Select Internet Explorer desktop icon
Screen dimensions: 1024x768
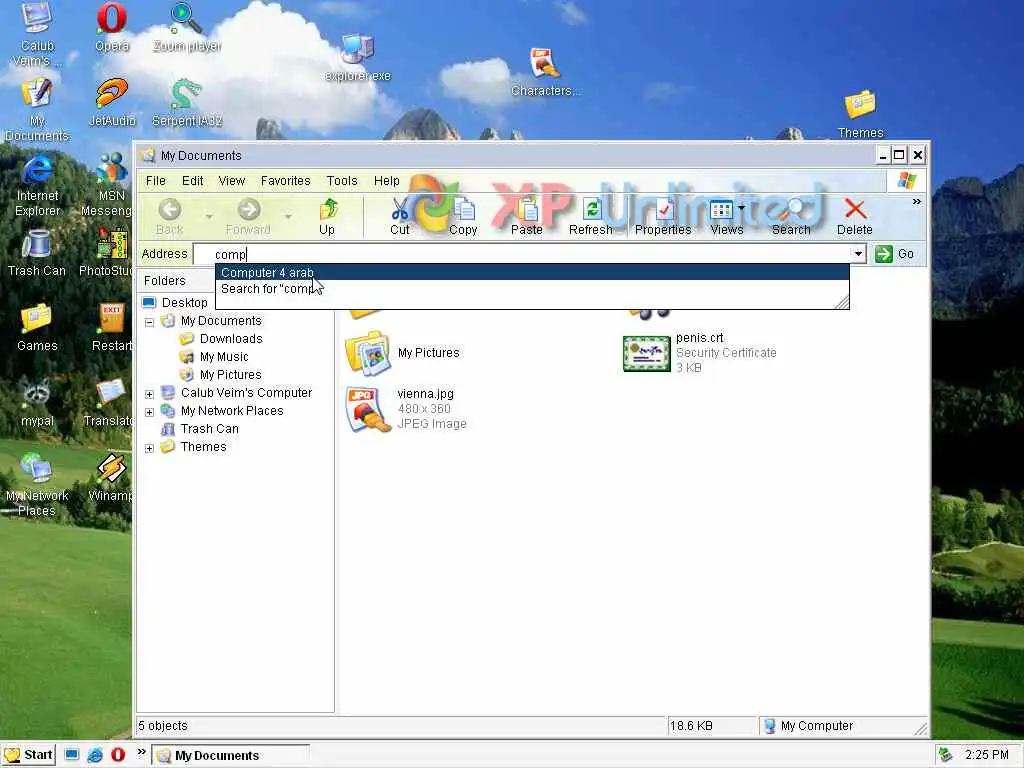pos(37,185)
